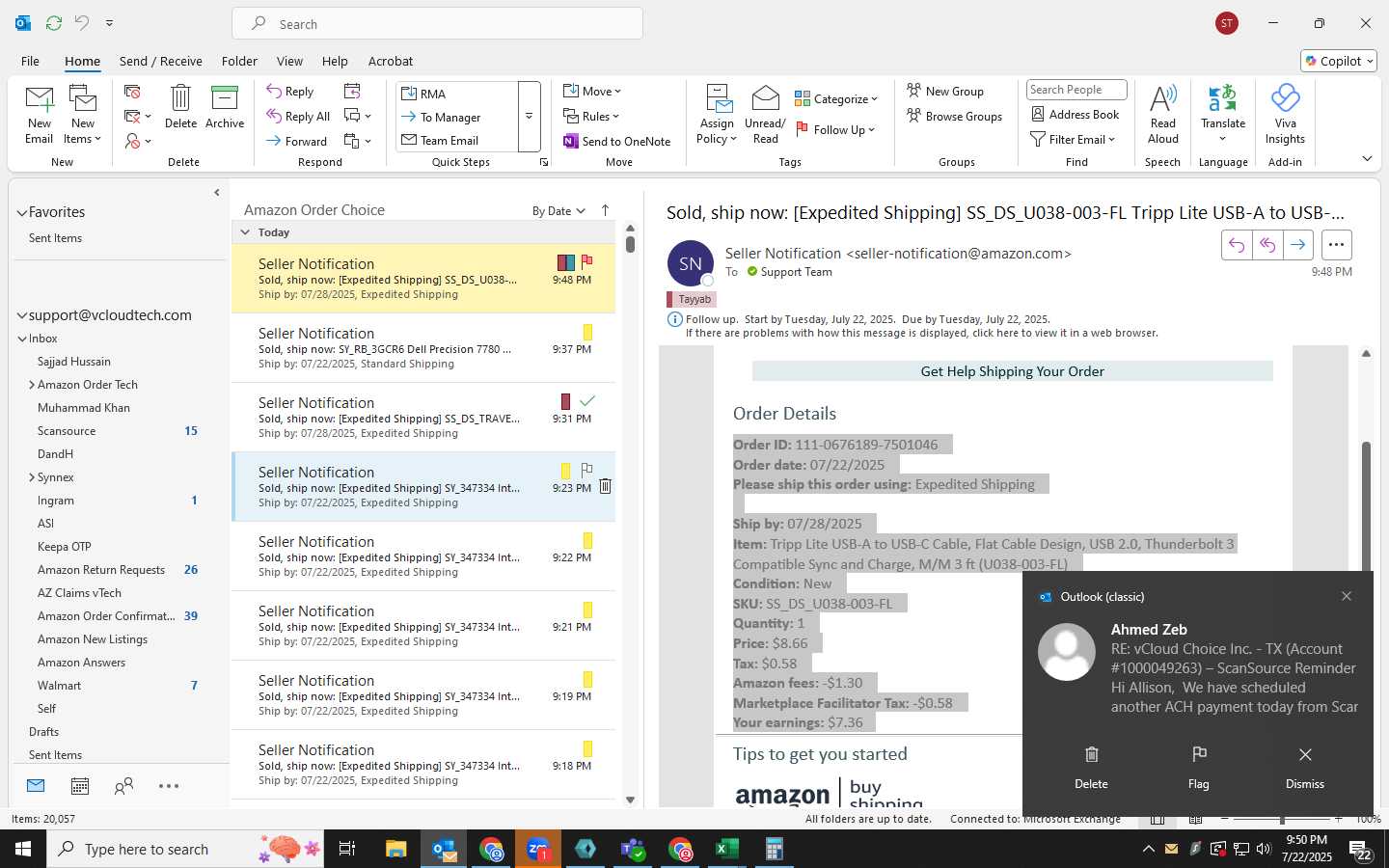Create a New Email
This screenshot has height=868, width=1389.
(x=39, y=114)
